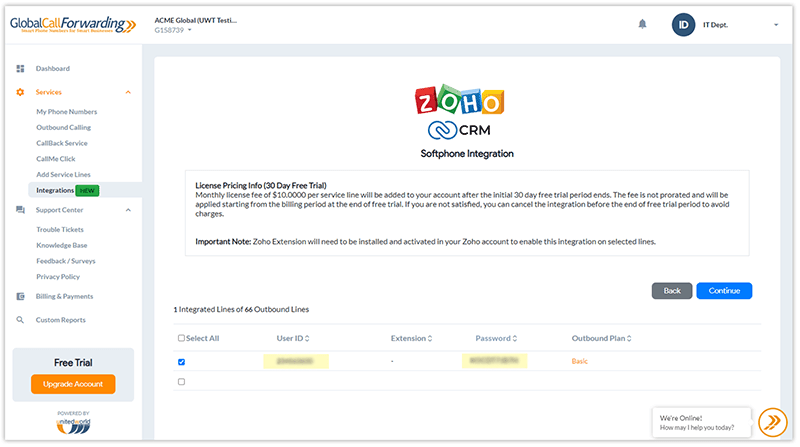800x447 pixels.
Task: Open CallBack Service
Action: pos(62,143)
